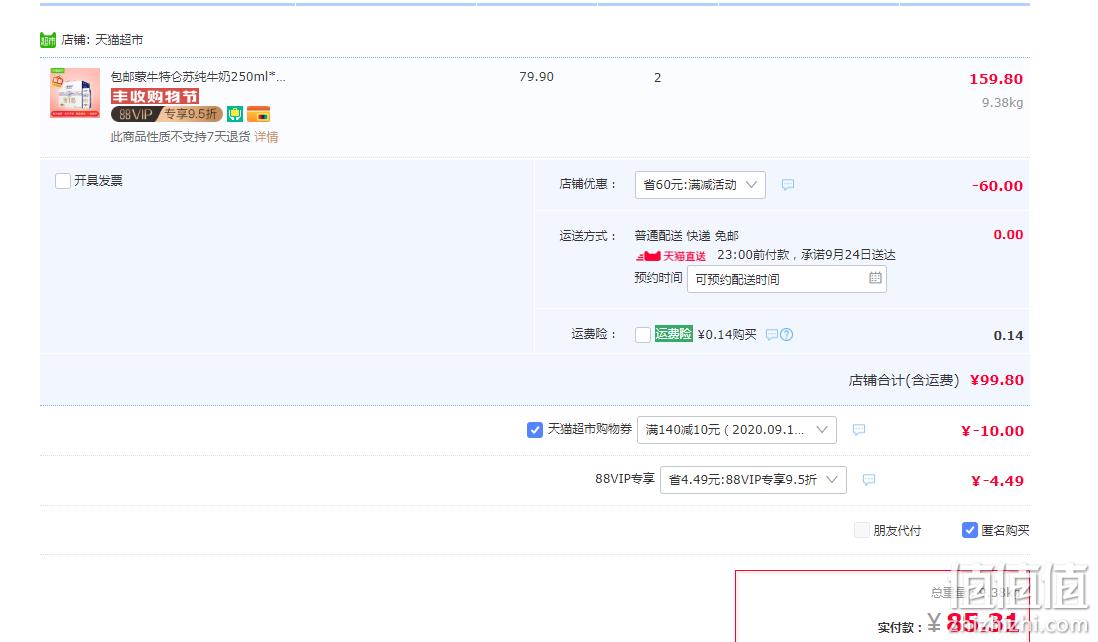Open the 详情 link about 7-day returns
This screenshot has height=642, width=1098.
(x=266, y=137)
